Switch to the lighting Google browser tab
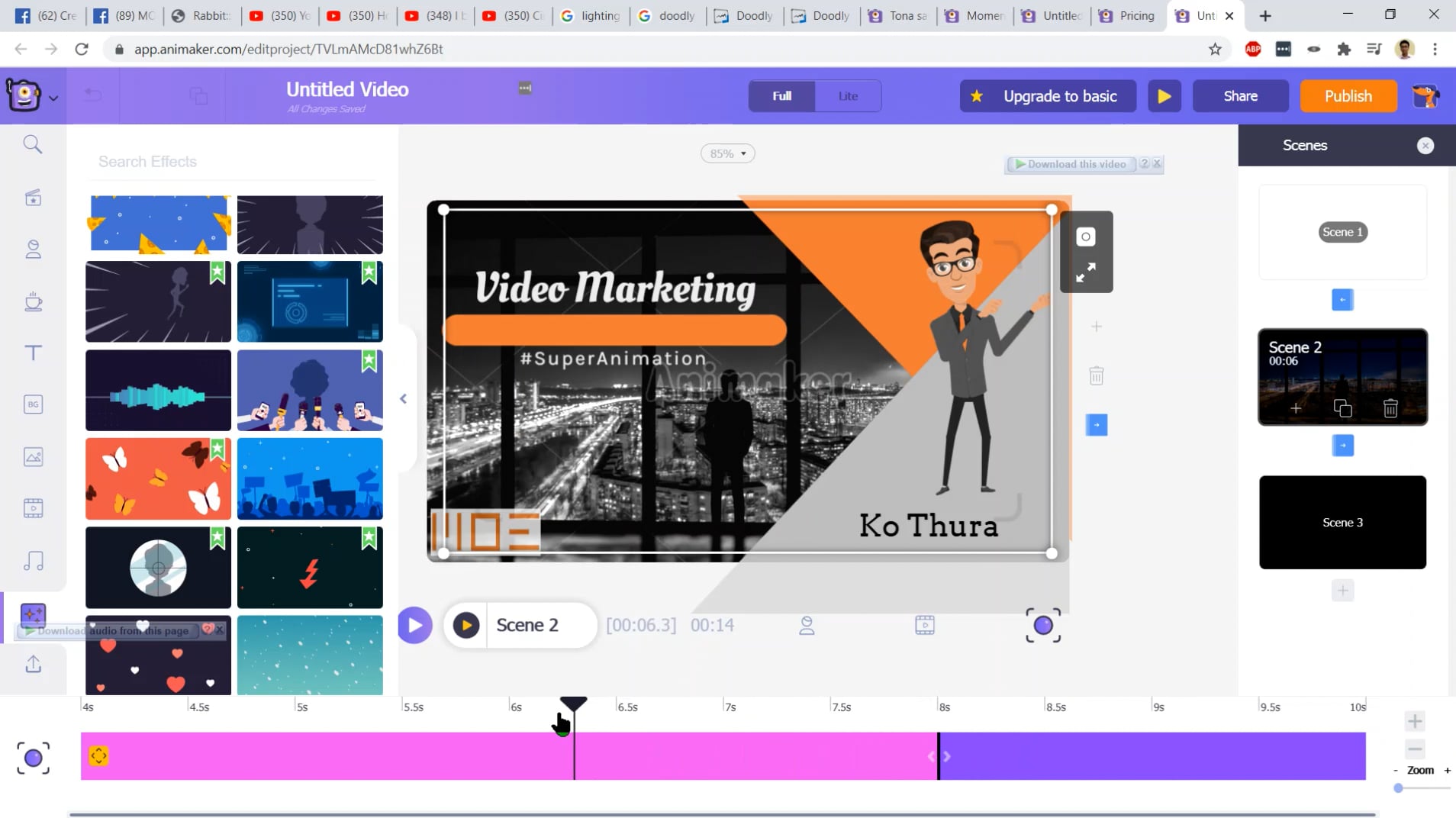 pyautogui.click(x=591, y=15)
